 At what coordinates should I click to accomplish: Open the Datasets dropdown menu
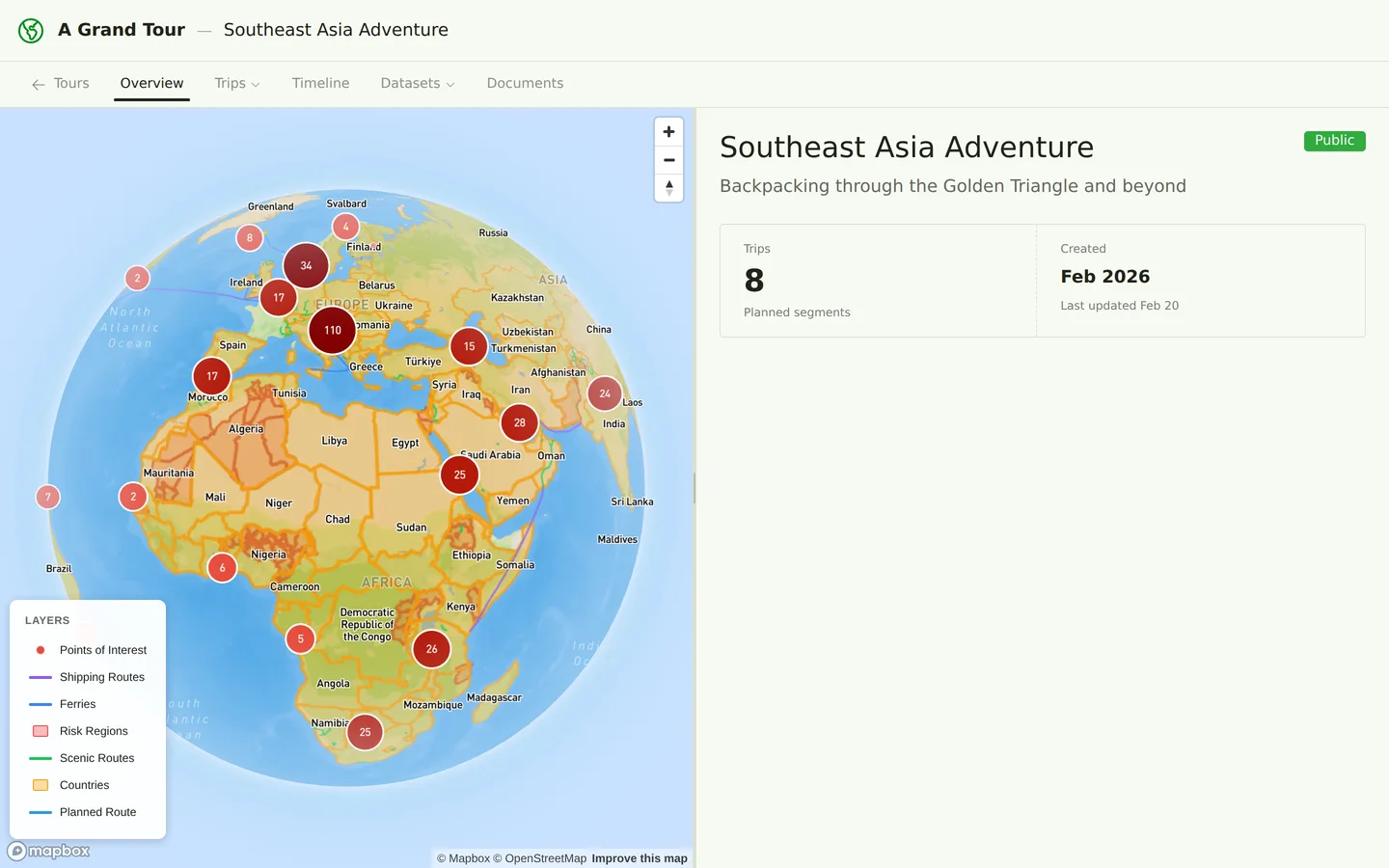point(417,84)
